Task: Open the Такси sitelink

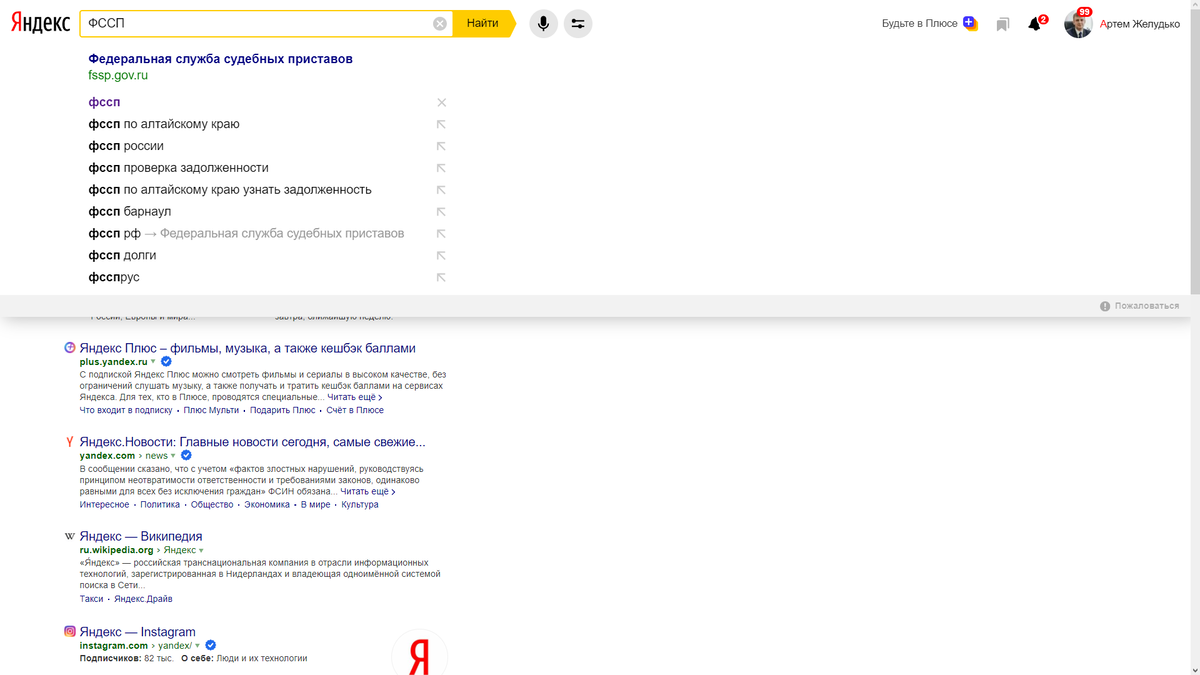Action: point(91,598)
